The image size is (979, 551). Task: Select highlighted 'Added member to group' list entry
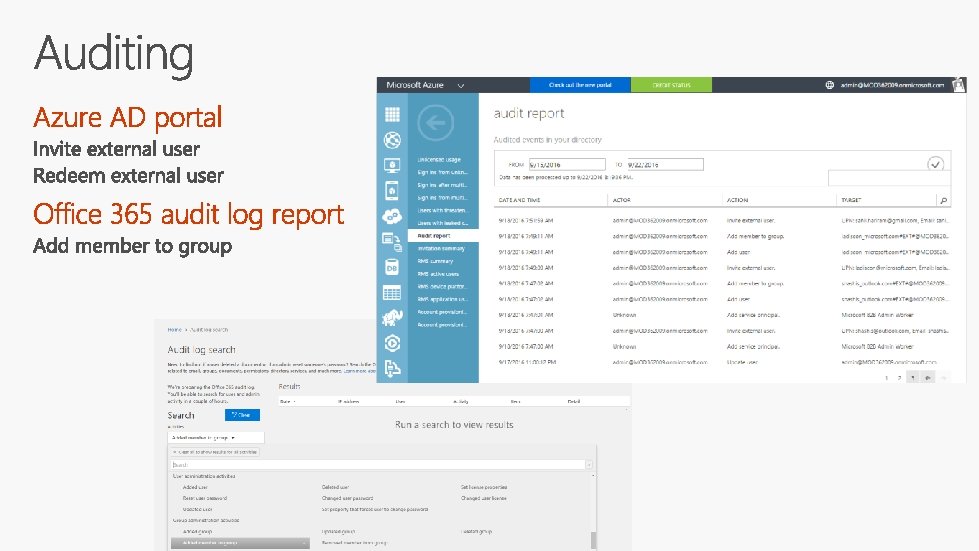(x=240, y=544)
